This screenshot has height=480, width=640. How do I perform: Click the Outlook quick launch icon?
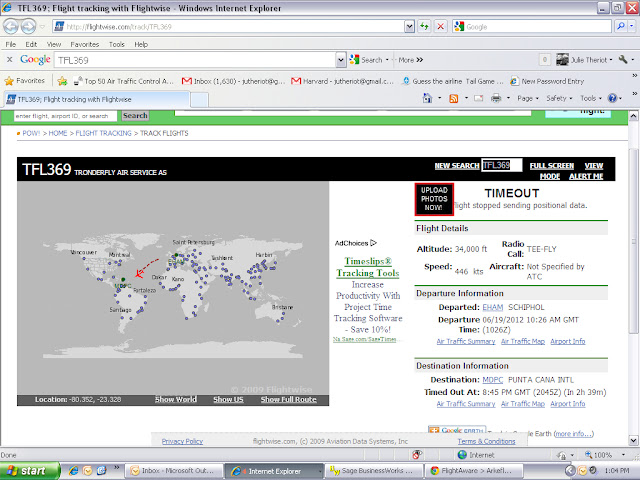(87, 471)
